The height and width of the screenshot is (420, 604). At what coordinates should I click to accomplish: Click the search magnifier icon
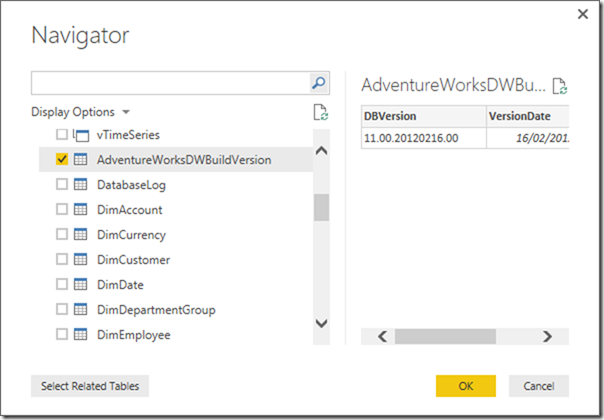point(319,83)
